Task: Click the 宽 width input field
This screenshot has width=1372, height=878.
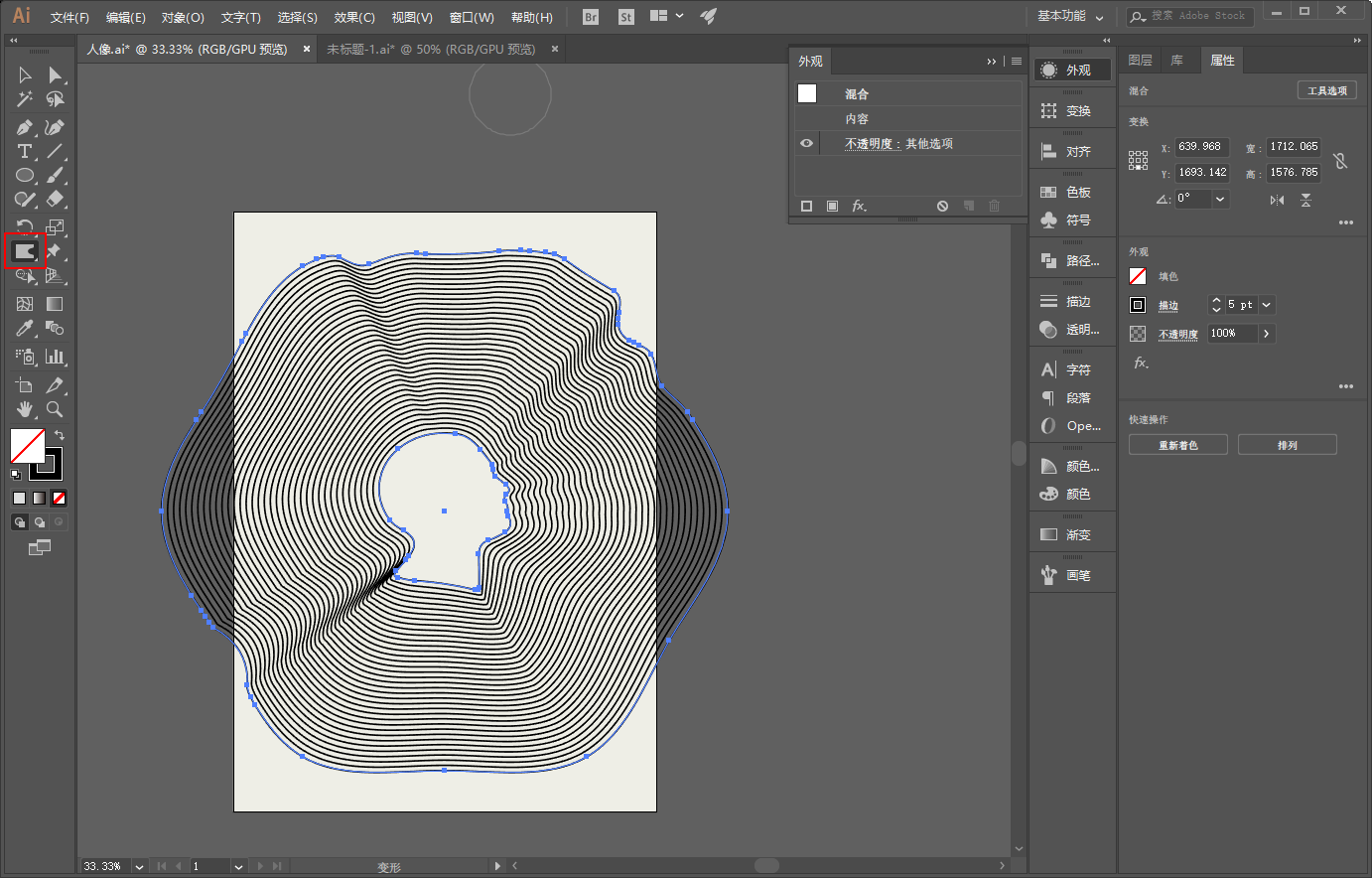Action: click(x=1294, y=147)
